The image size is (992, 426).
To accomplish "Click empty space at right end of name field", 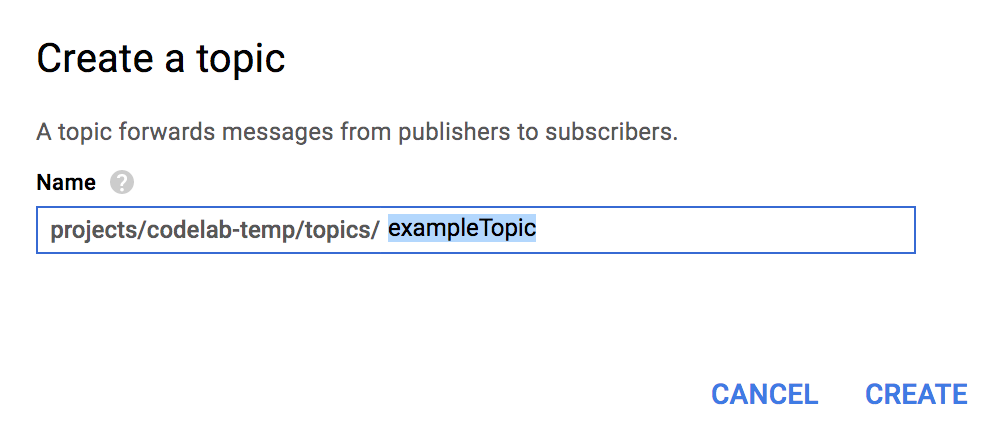I will point(800,230).
